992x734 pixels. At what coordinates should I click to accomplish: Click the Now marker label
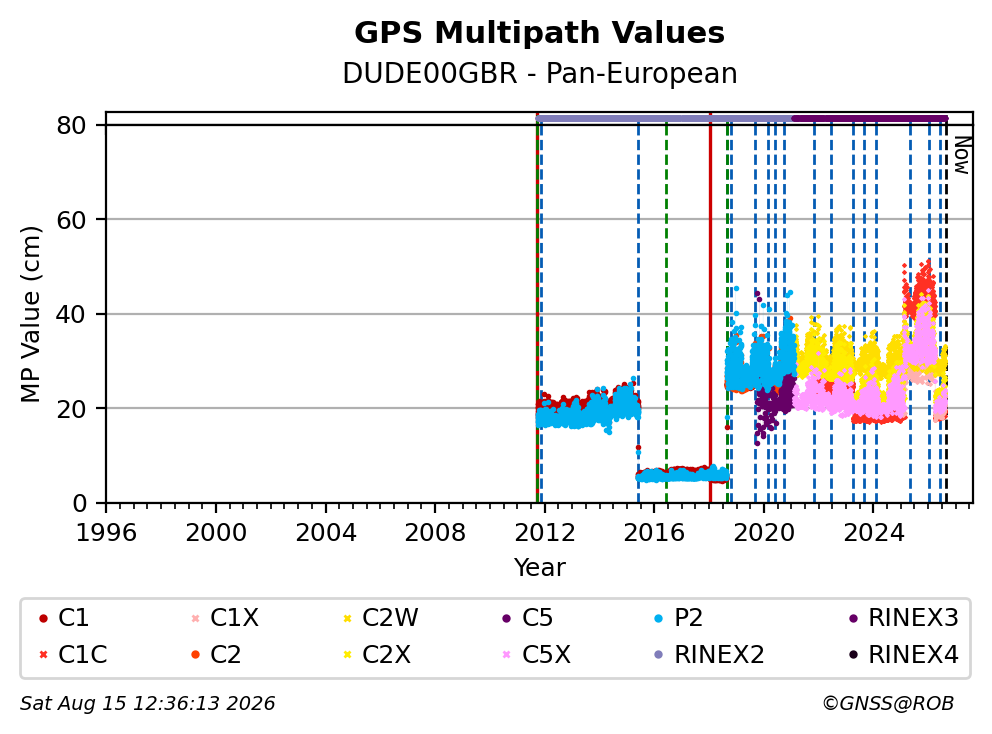(962, 156)
